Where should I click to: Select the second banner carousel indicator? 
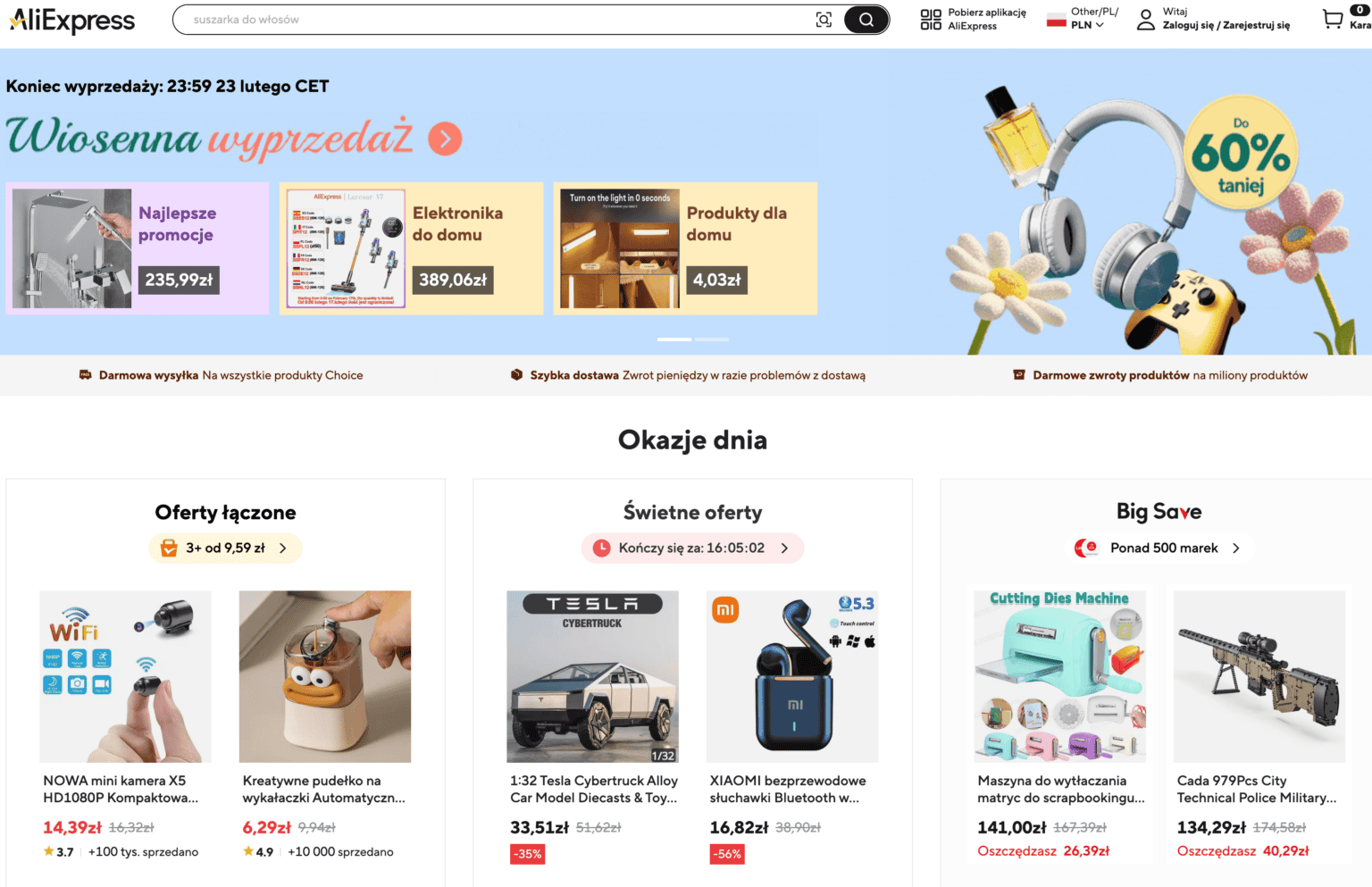[x=712, y=339]
